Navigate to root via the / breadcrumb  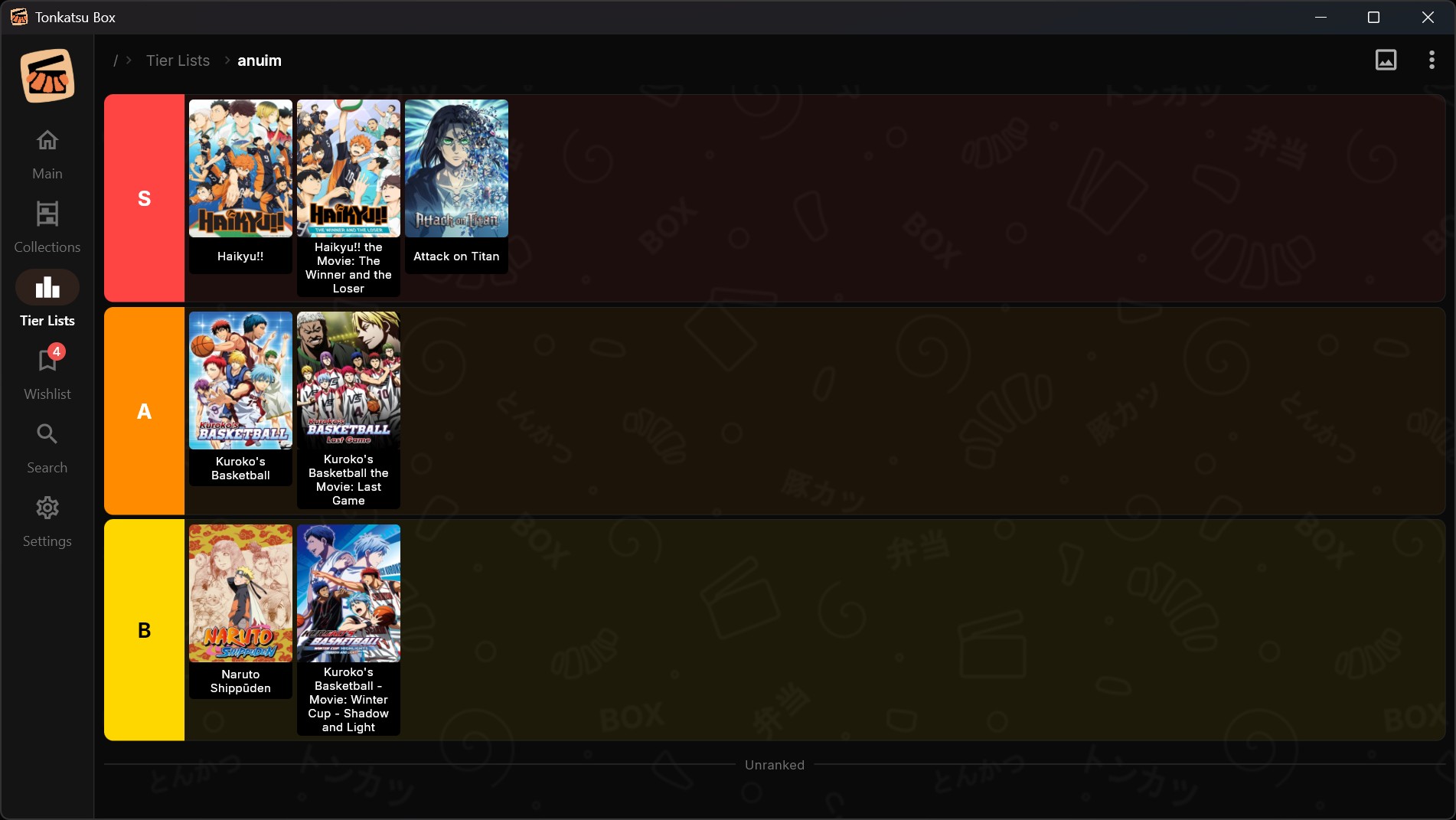pos(115,60)
